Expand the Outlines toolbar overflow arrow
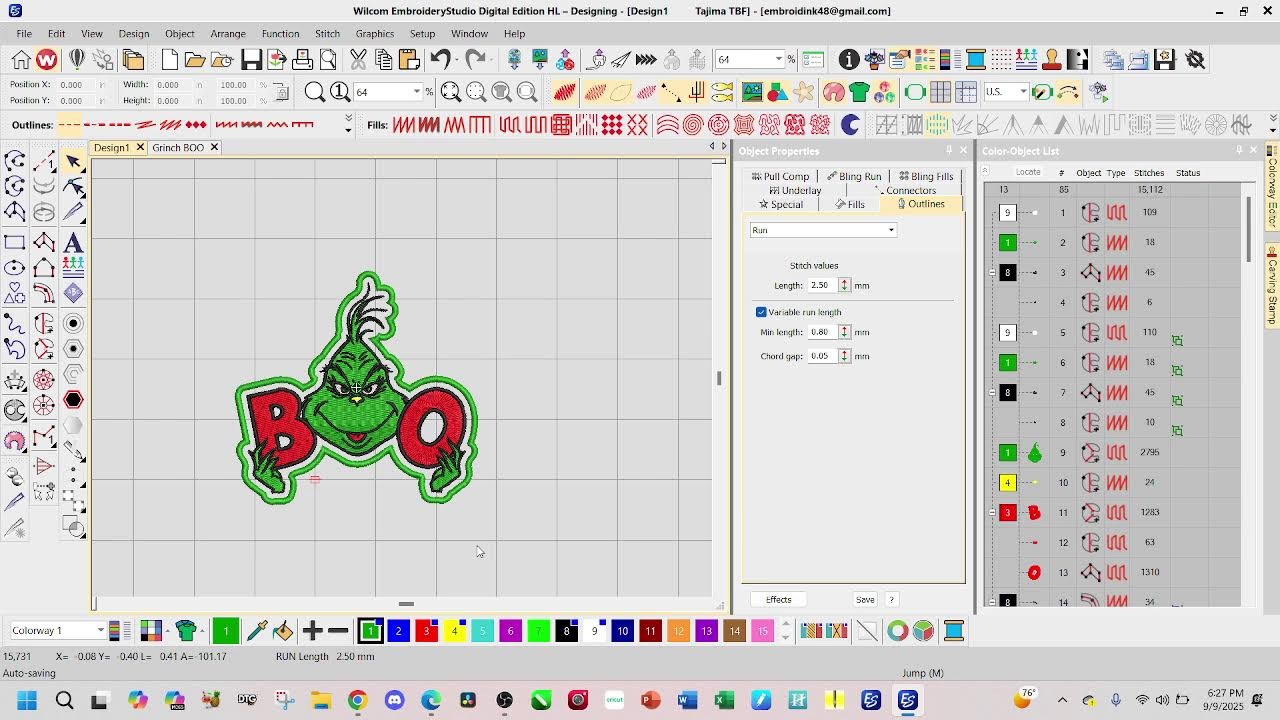Screen dimensions: 1280x720 tap(348, 125)
